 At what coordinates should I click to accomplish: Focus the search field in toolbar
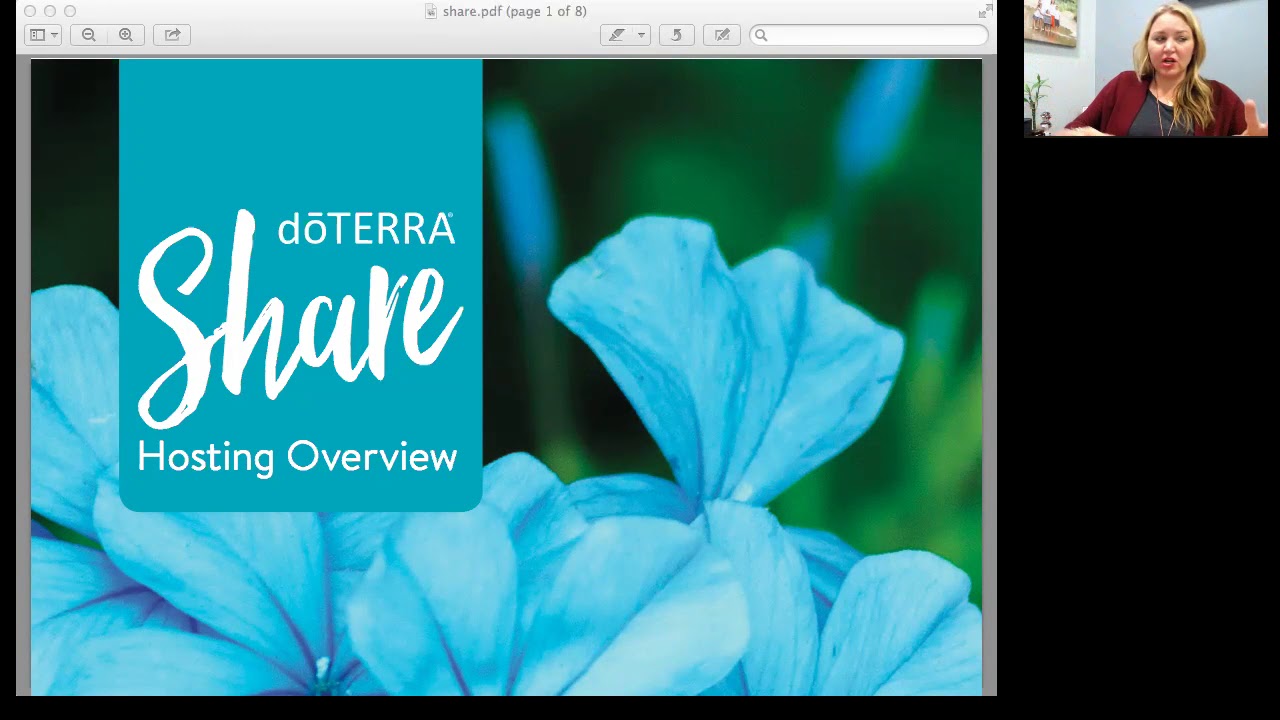[x=869, y=35]
